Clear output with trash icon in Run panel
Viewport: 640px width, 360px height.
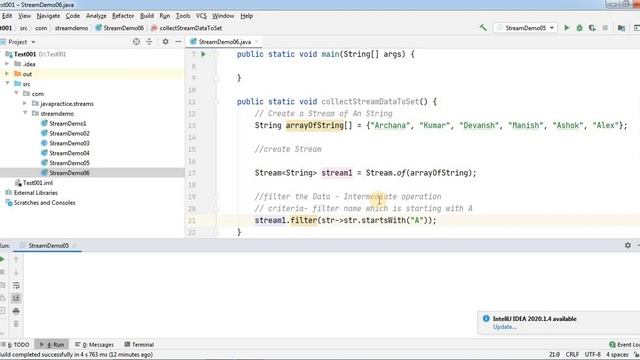[16, 324]
